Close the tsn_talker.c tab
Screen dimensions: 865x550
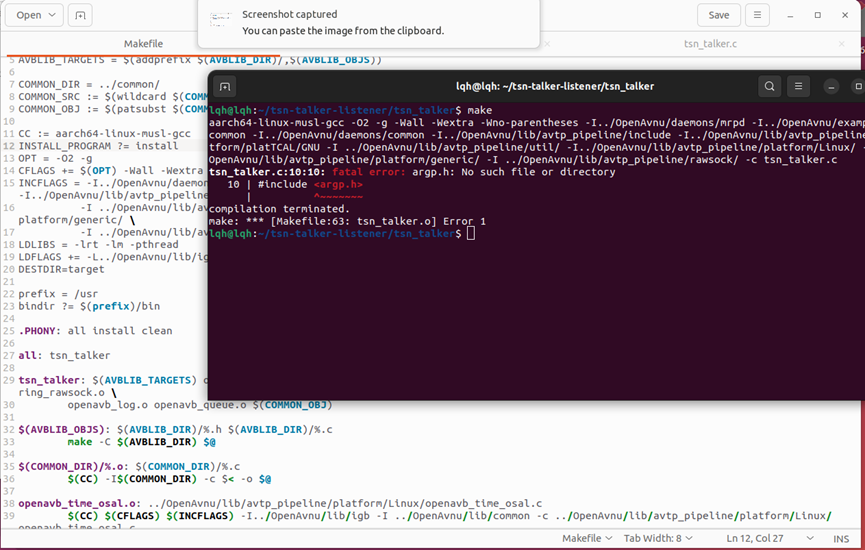(841, 44)
